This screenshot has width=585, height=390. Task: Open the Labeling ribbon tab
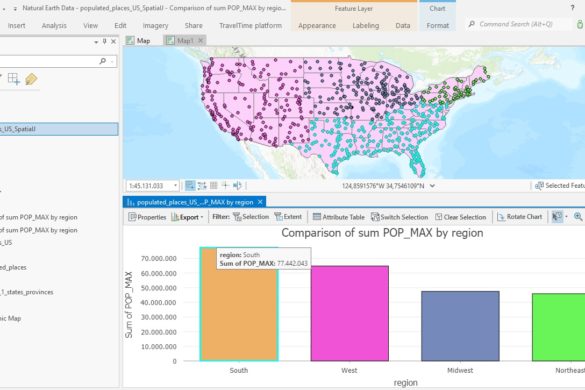click(x=366, y=25)
